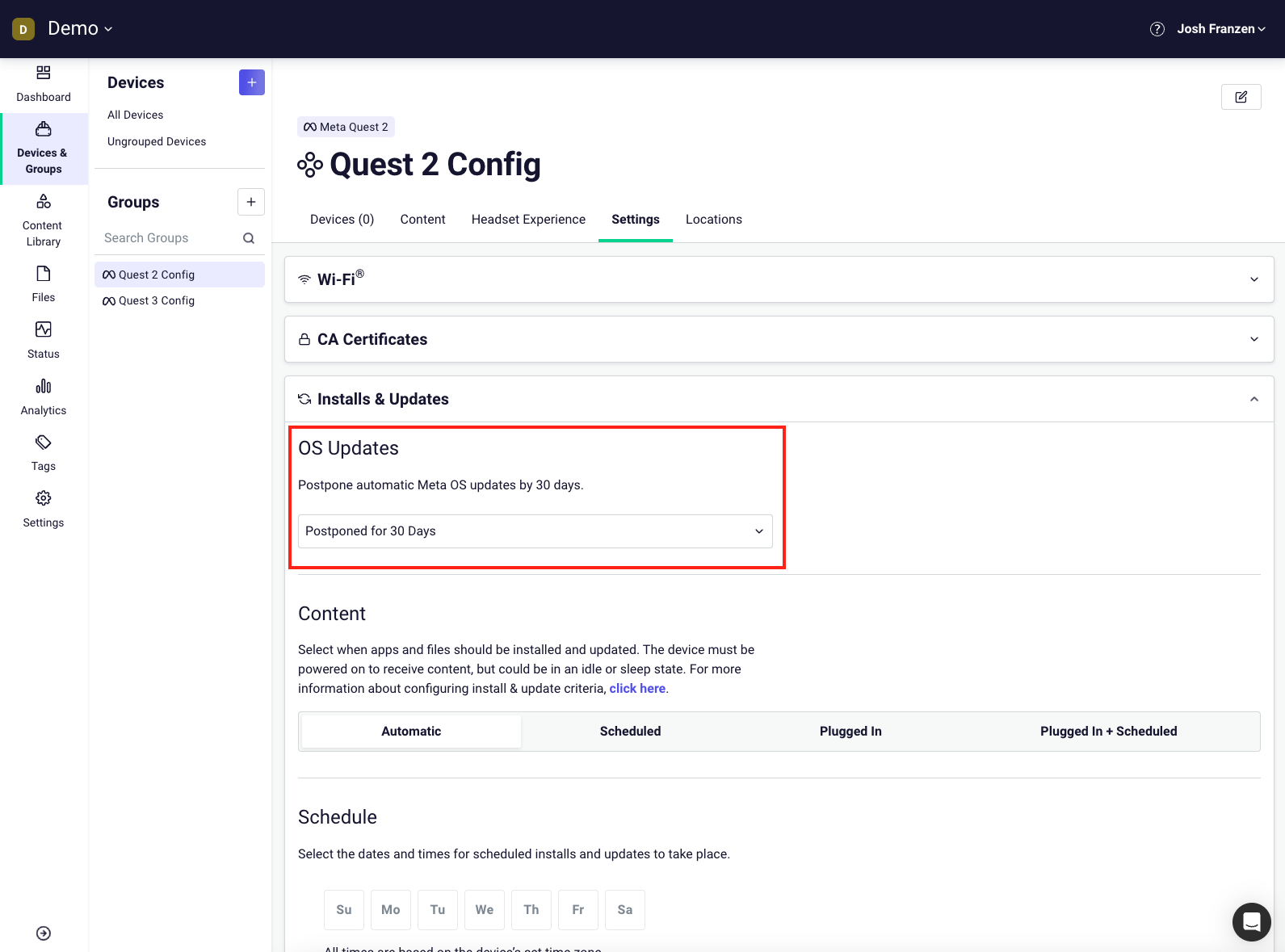The width and height of the screenshot is (1285, 952).
Task: Switch to the Settings tab
Action: (636, 220)
